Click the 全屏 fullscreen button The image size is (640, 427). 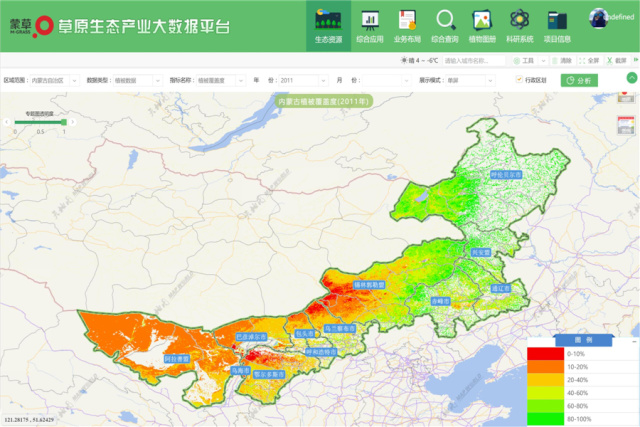click(589, 60)
